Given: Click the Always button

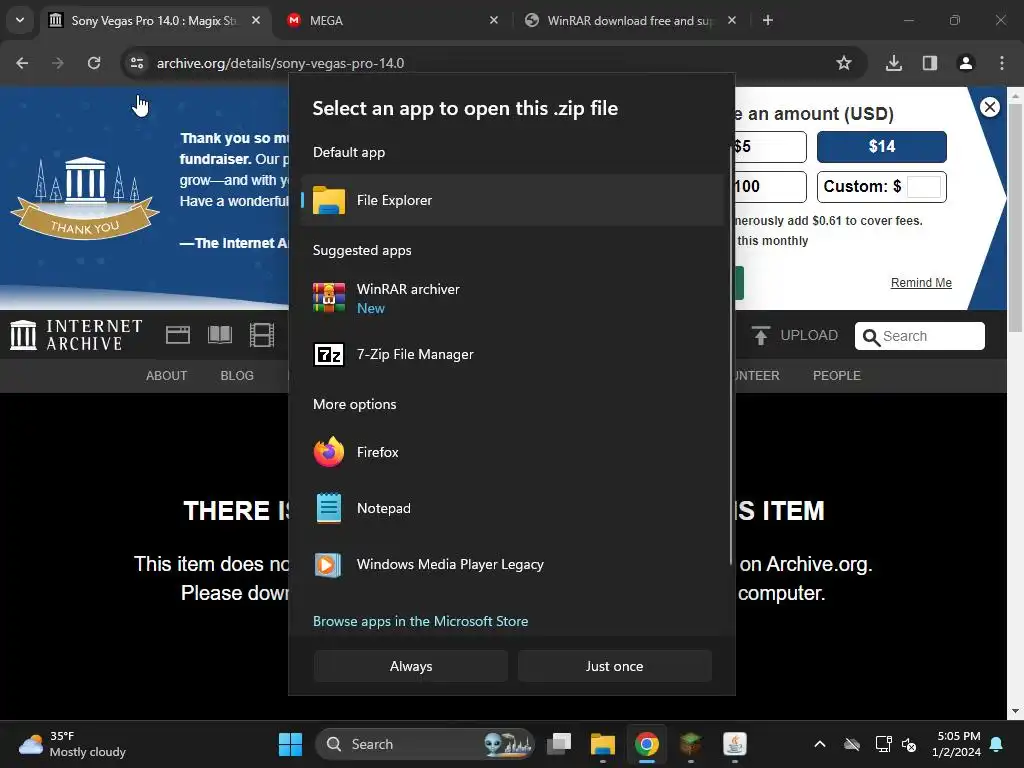Looking at the screenshot, I should point(411,666).
